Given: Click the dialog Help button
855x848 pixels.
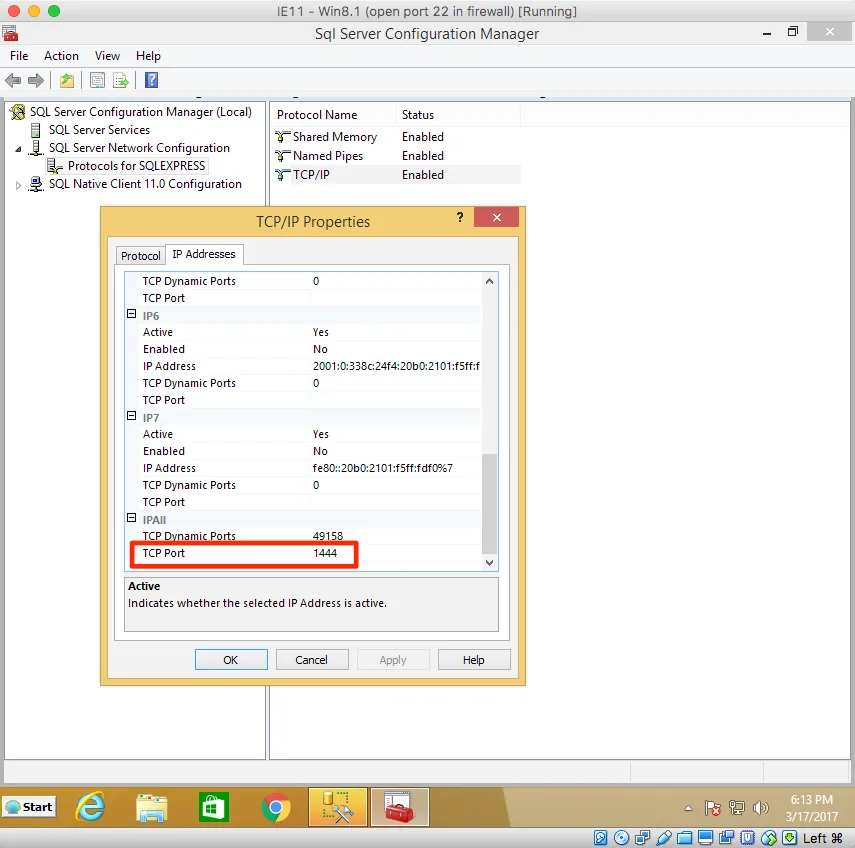Looking at the screenshot, I should pyautogui.click(x=474, y=660).
